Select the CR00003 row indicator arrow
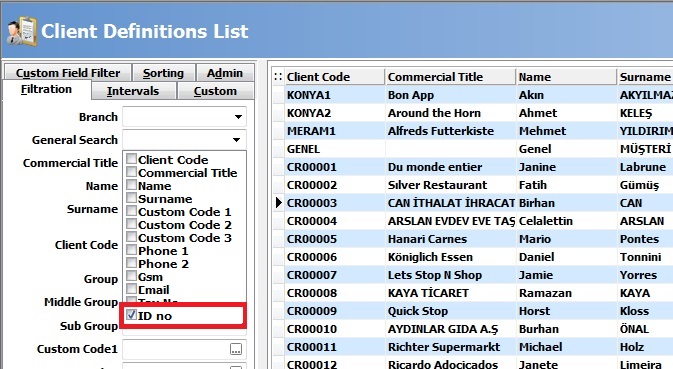 pos(279,203)
